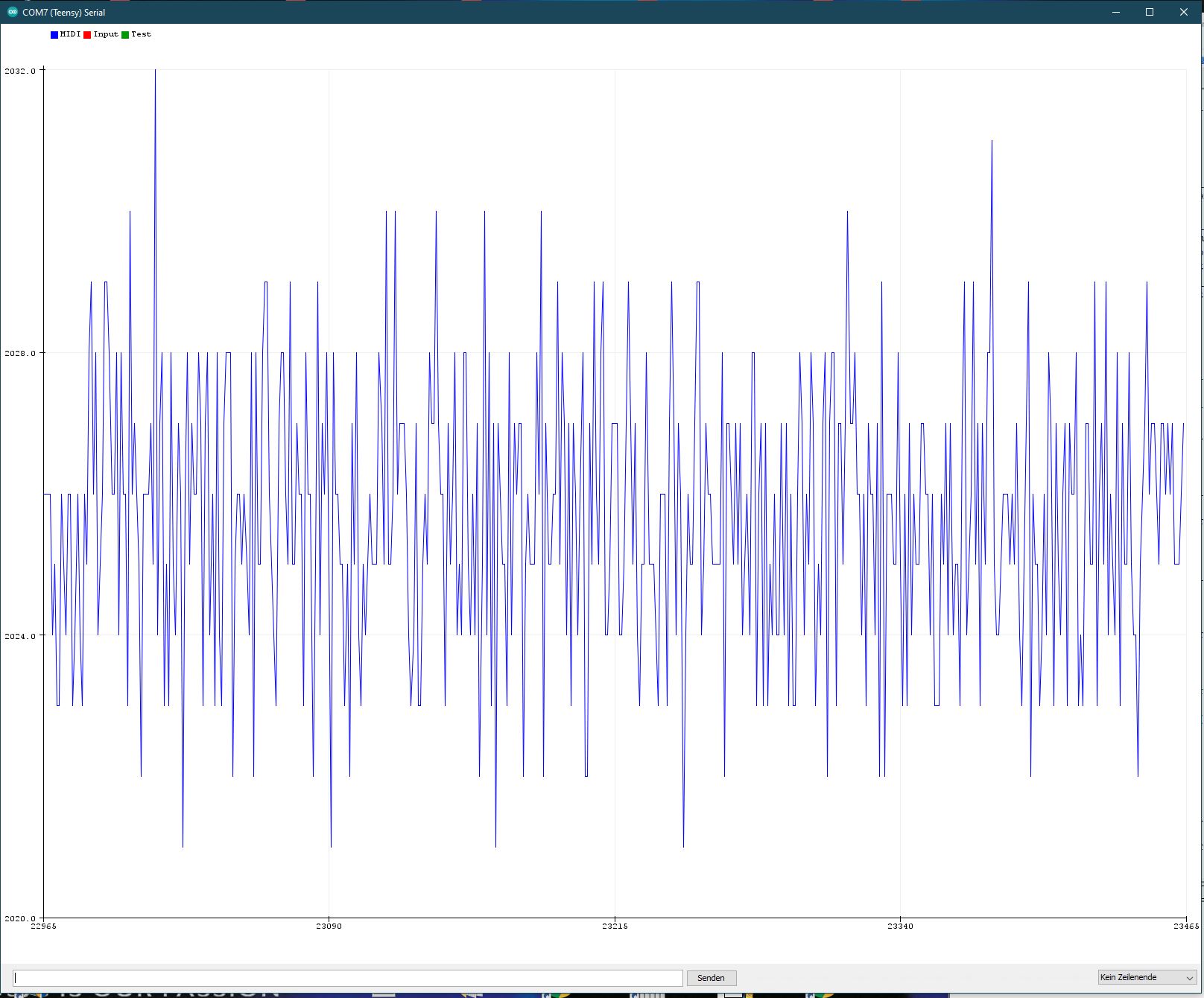
Task: Click the x-axis value 23465
Action: click(x=1186, y=927)
